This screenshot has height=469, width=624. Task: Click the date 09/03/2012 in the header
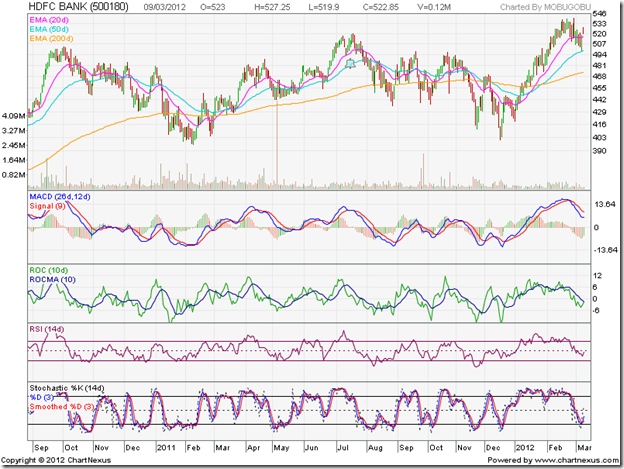[x=164, y=7]
